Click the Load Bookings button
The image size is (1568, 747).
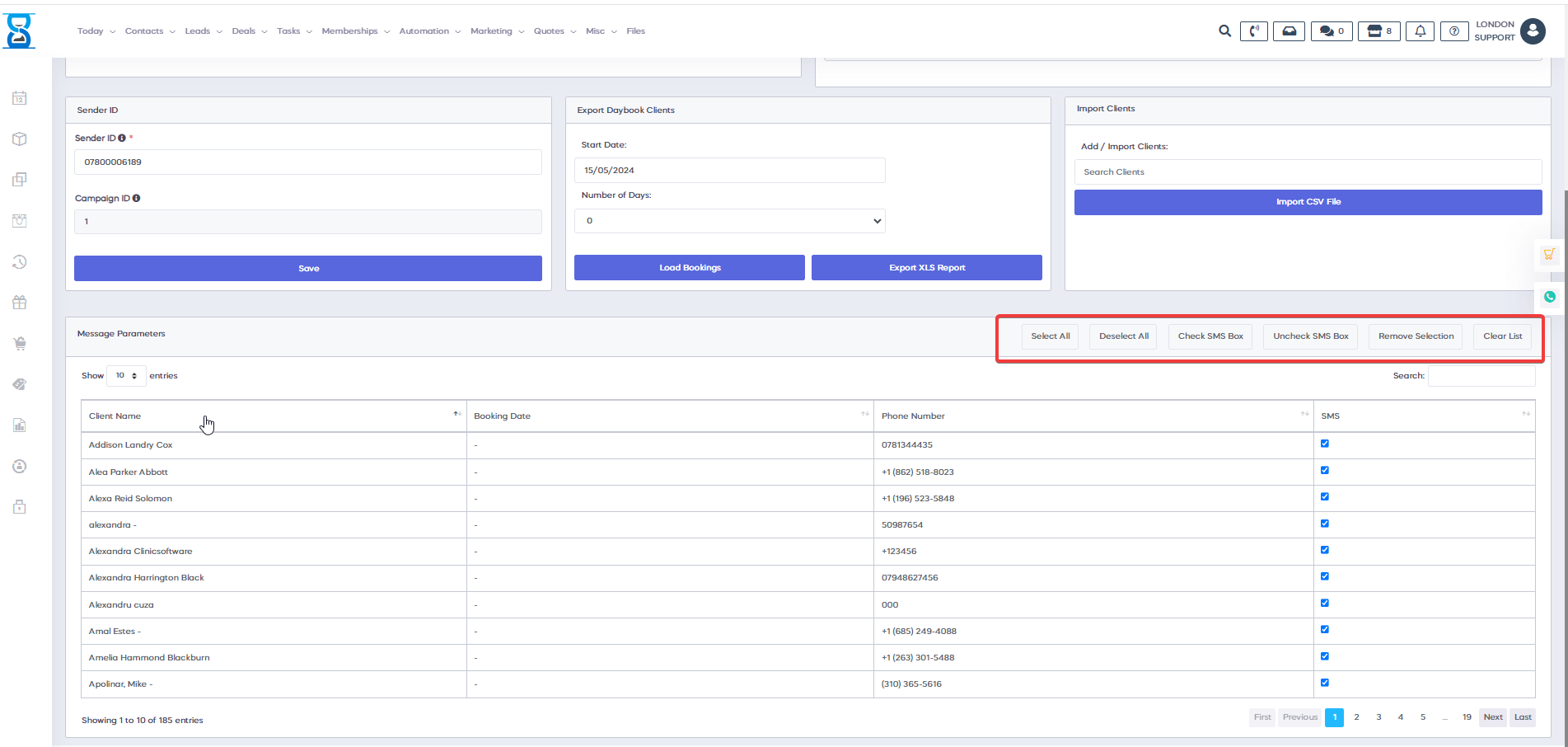[x=689, y=268]
